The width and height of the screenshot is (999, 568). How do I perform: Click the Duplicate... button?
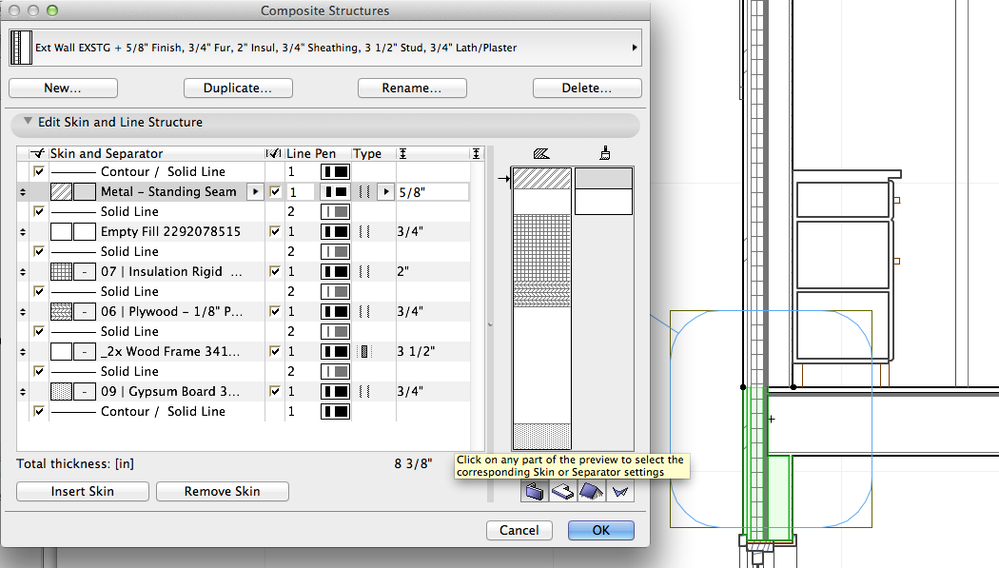pyautogui.click(x=238, y=88)
